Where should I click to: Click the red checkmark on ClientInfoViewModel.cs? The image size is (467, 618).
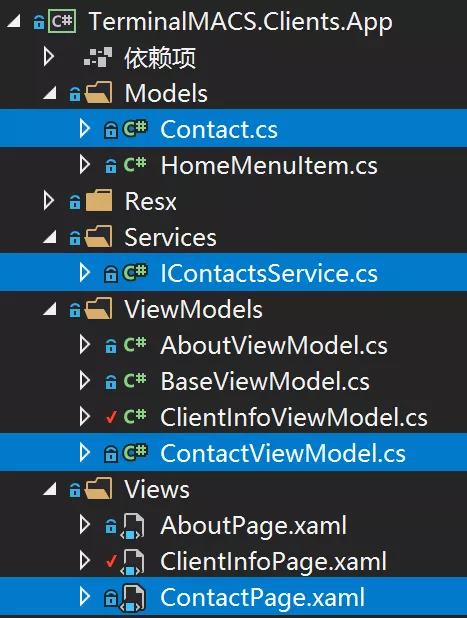(112, 417)
